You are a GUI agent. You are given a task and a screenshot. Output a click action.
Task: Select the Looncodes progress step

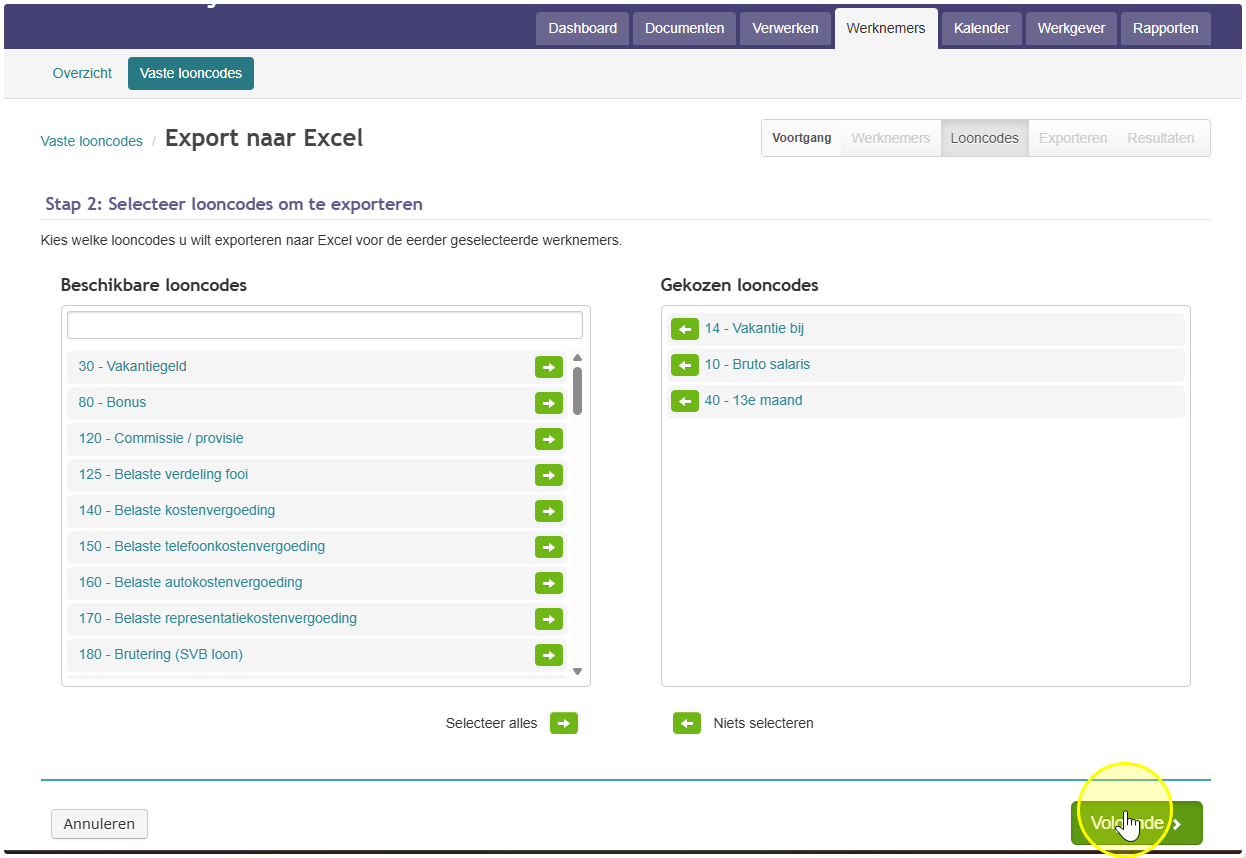click(x=985, y=138)
